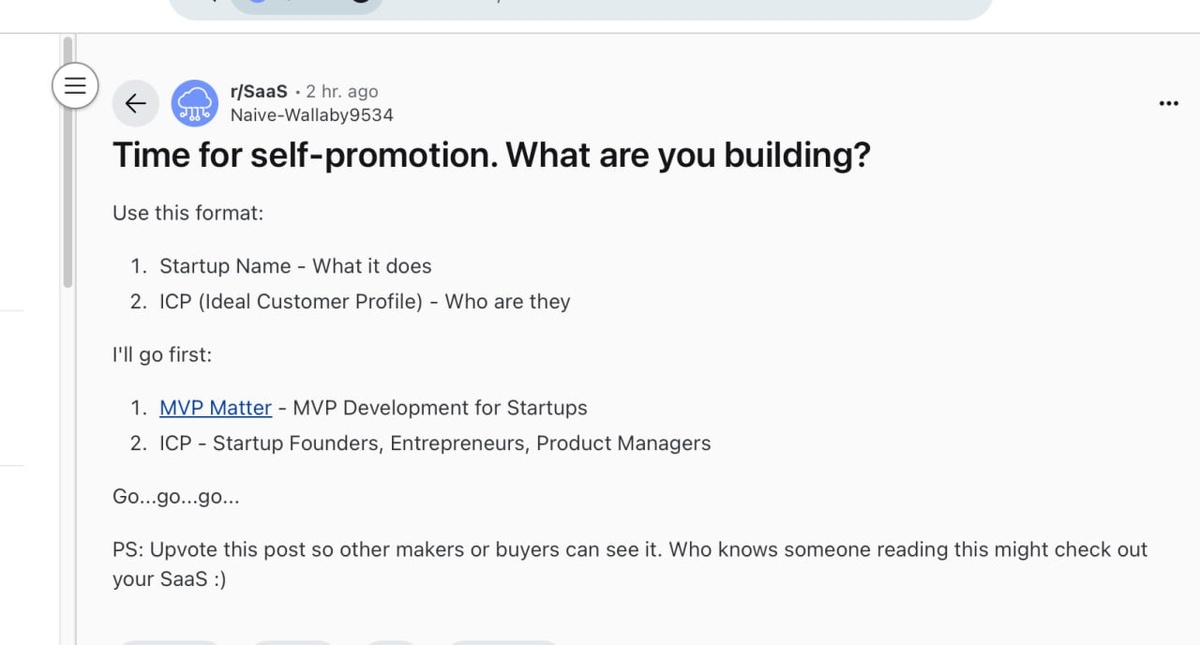1200x645 pixels.
Task: Click the leftmost action pill below the post
Action: point(168,641)
